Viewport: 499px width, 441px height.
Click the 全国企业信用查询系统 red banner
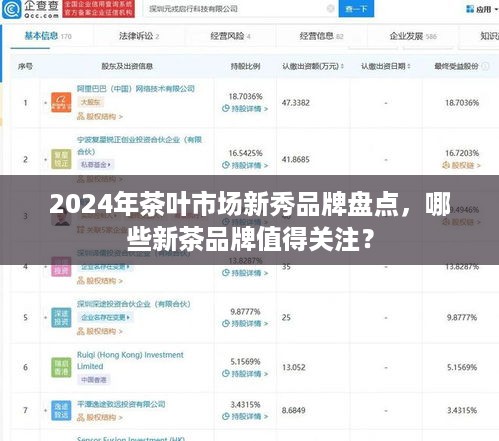point(99,9)
